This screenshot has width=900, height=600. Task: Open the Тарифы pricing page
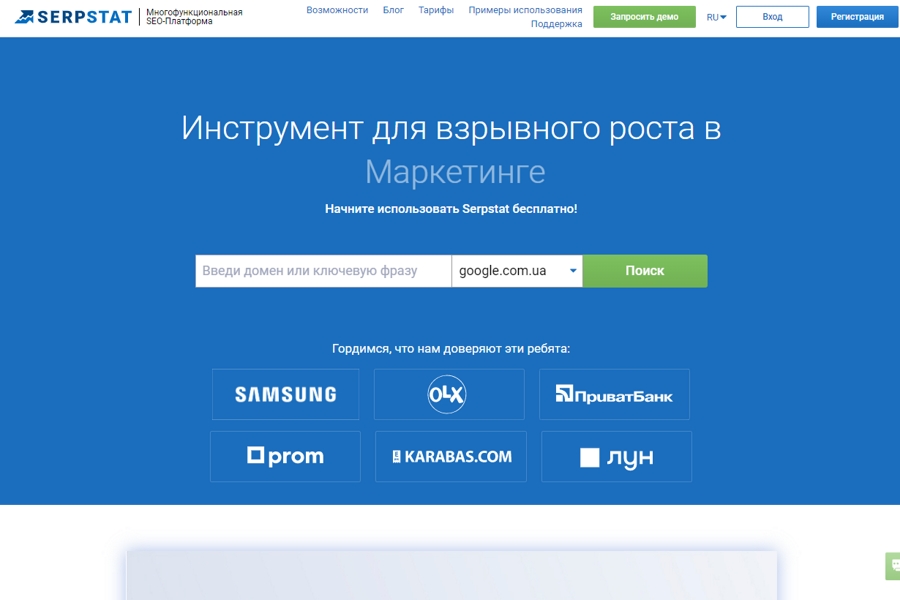pyautogui.click(x=436, y=10)
